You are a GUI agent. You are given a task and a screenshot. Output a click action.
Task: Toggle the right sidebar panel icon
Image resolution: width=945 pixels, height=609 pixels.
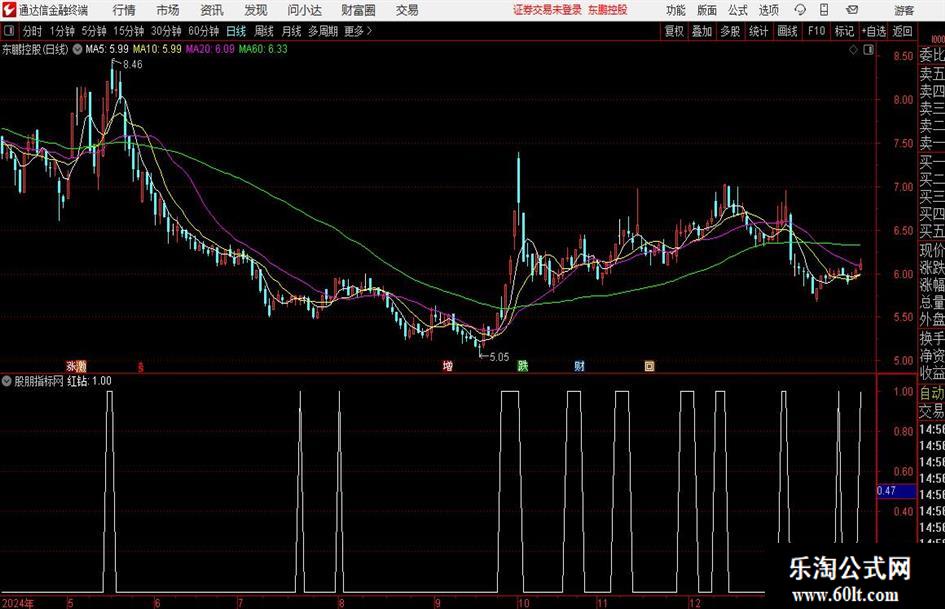(x=868, y=50)
